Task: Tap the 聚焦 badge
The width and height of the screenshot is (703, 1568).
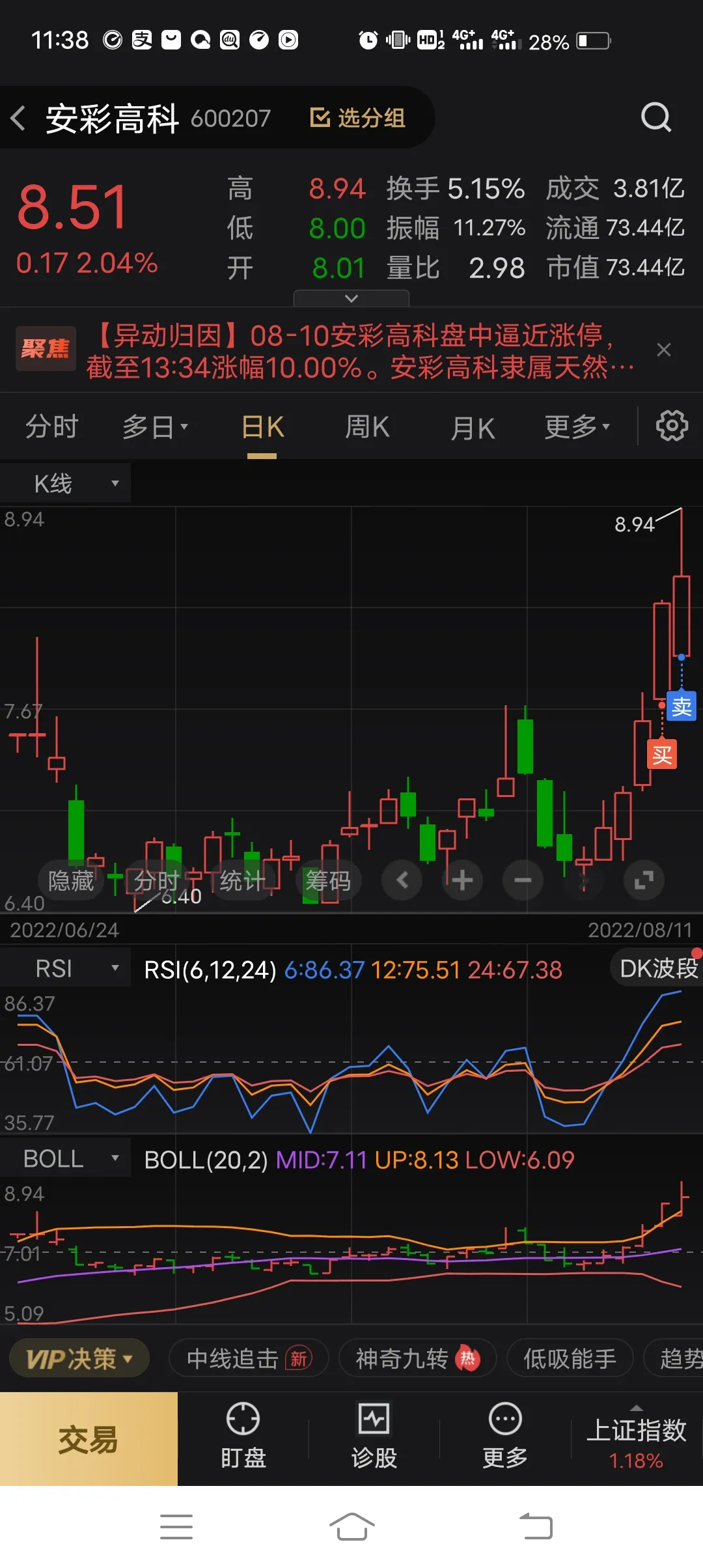Action: pyautogui.click(x=46, y=349)
